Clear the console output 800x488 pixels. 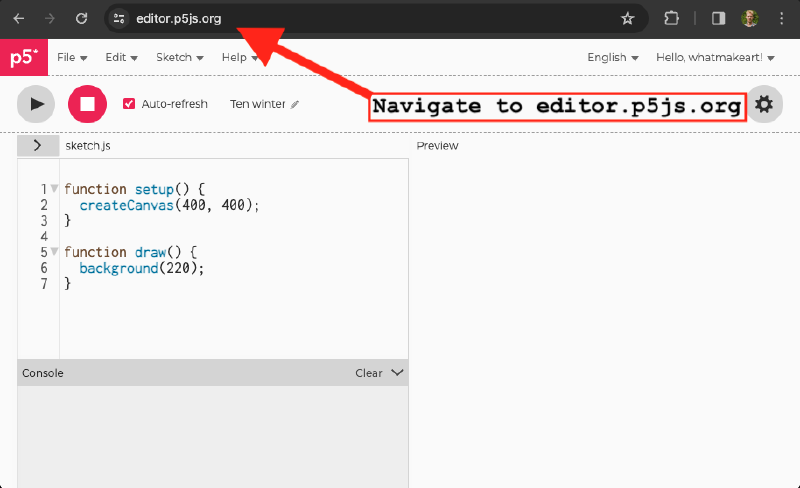(368, 373)
